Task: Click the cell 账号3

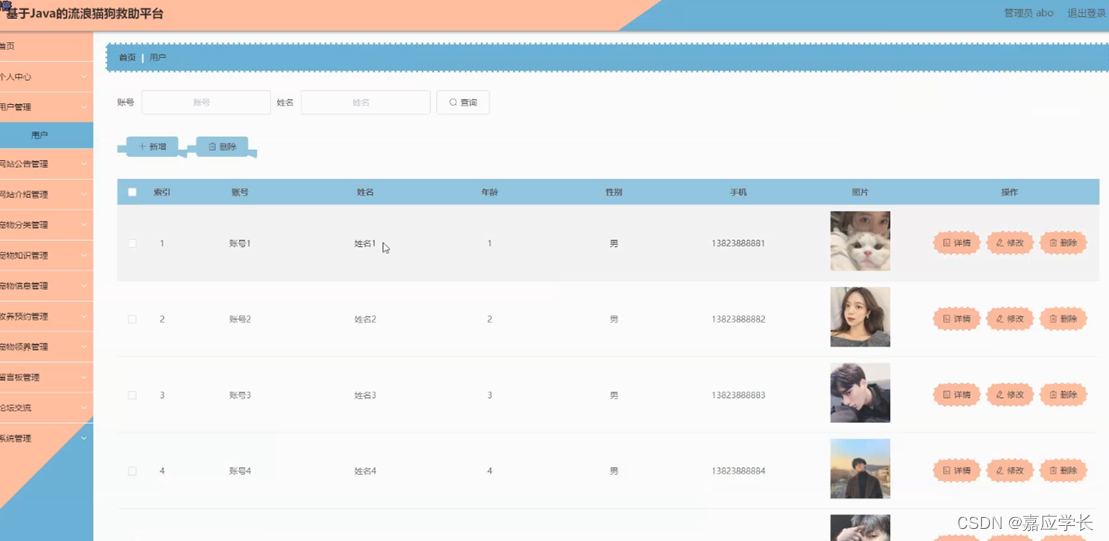Action: pyautogui.click(x=240, y=395)
